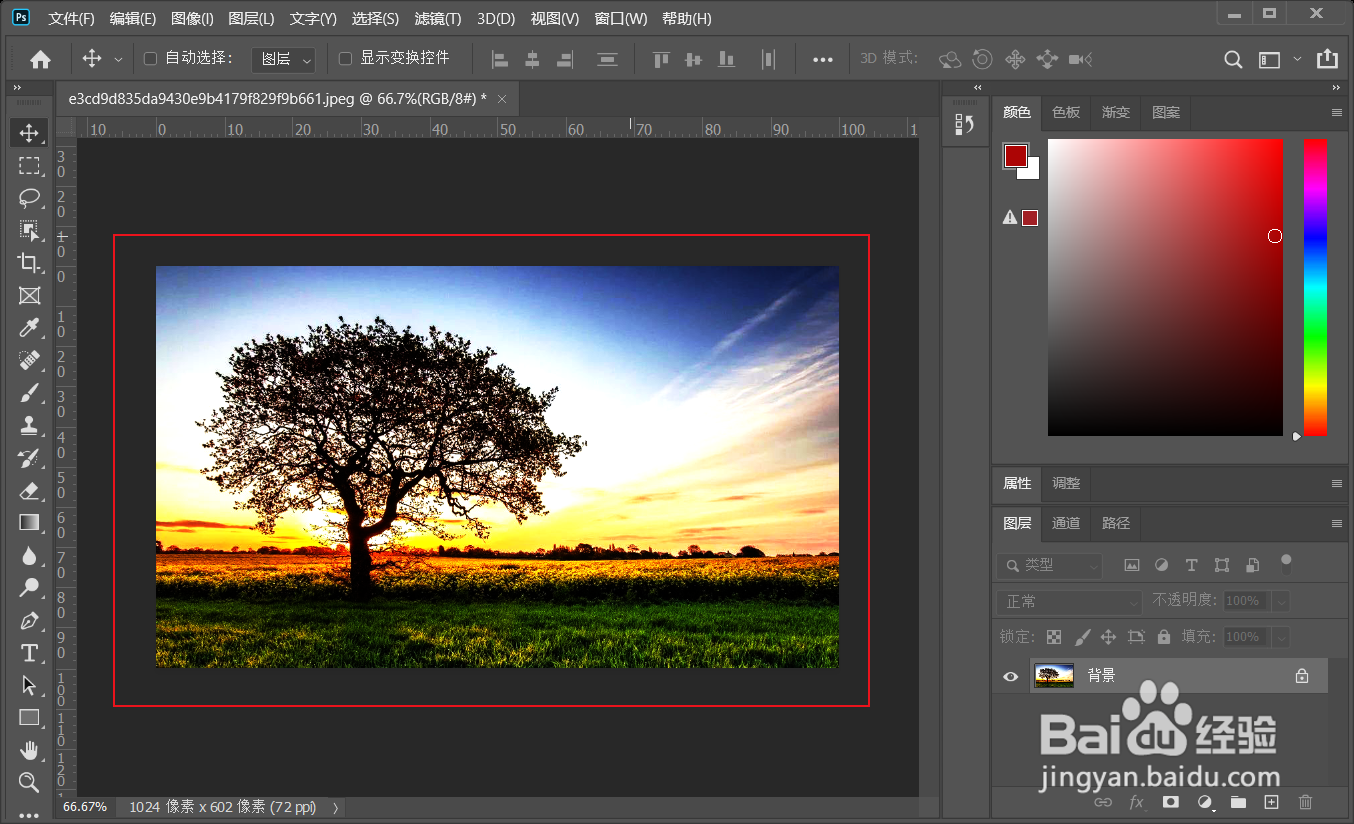Enable the 显示变换控件 checkbox
Screen dimensions: 1354x824
345,59
